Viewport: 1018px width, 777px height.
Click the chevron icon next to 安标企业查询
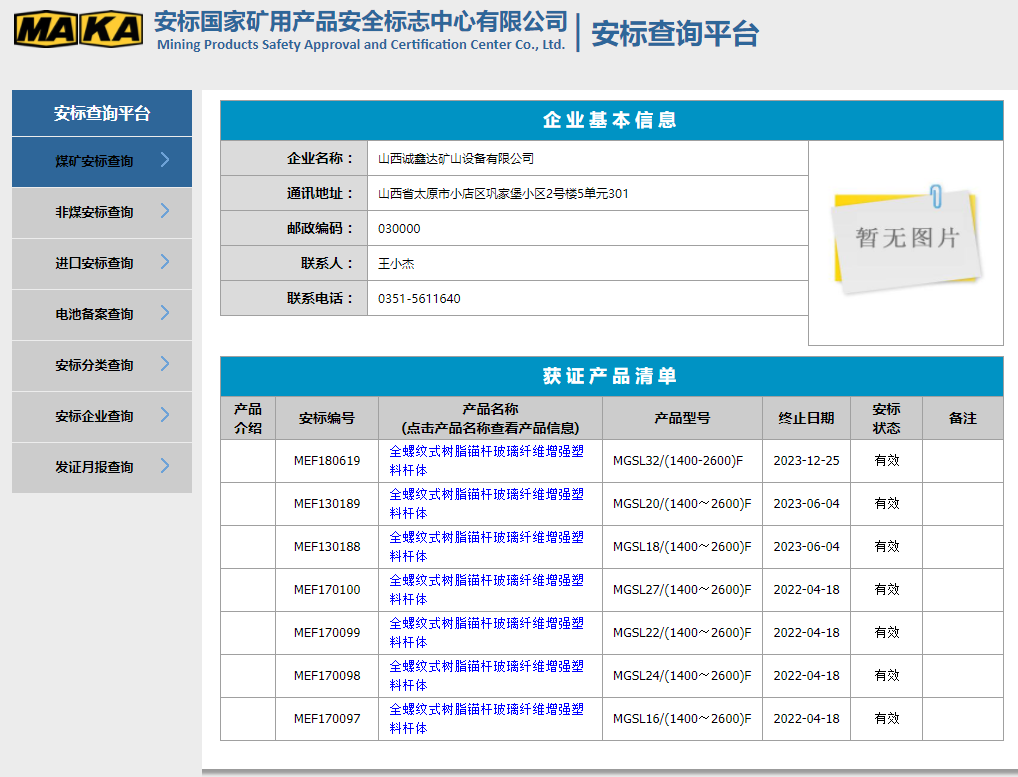(x=165, y=415)
